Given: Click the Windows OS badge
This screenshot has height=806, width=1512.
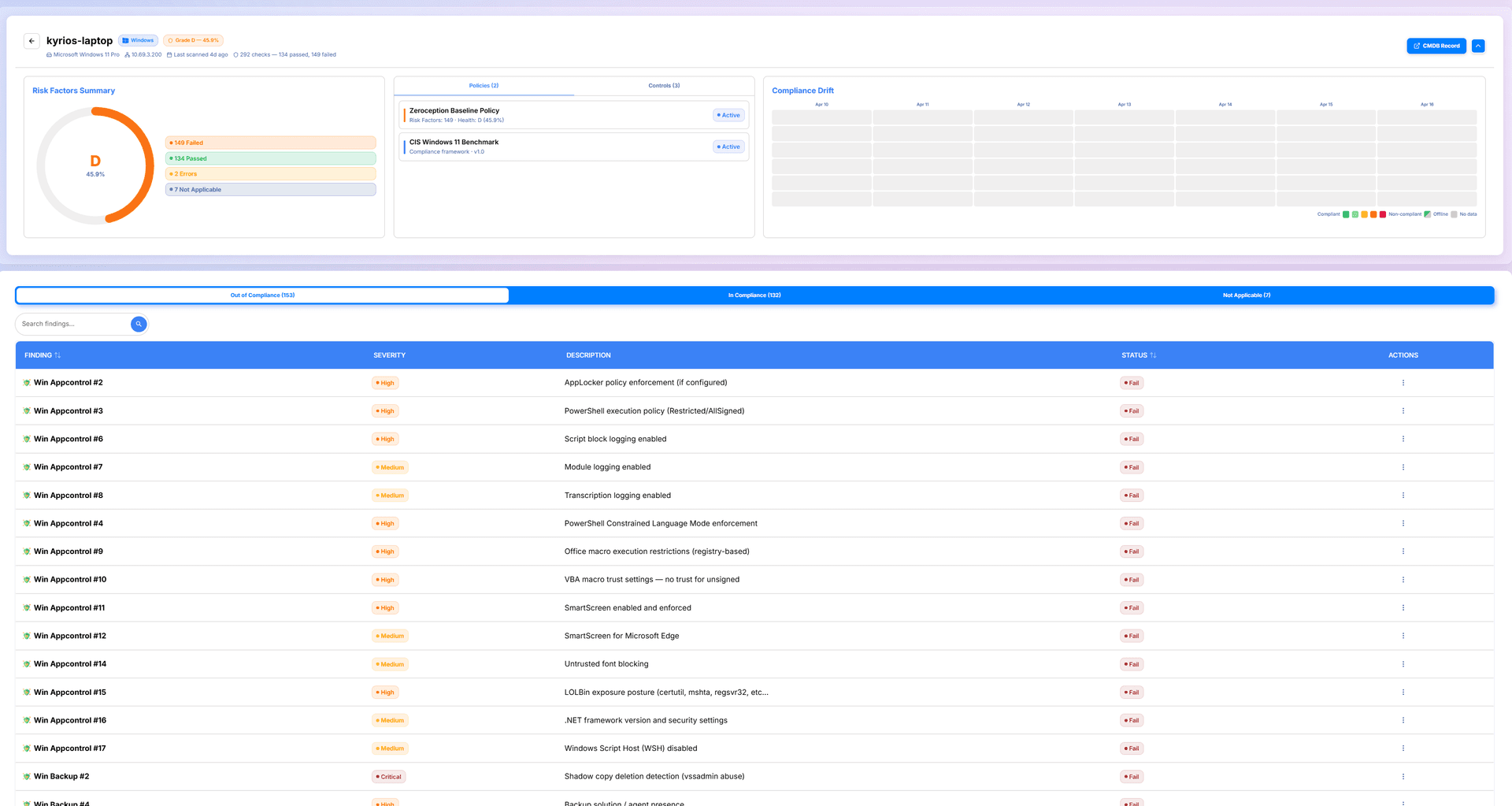Looking at the screenshot, I should tap(139, 40).
